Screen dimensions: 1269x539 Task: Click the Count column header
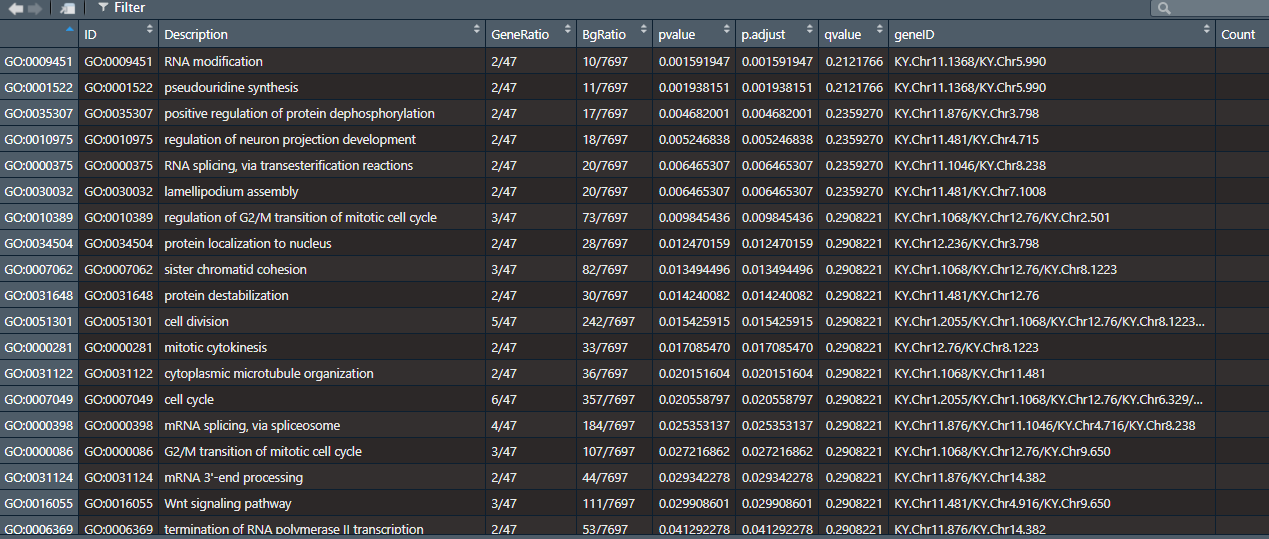tap(1242, 34)
